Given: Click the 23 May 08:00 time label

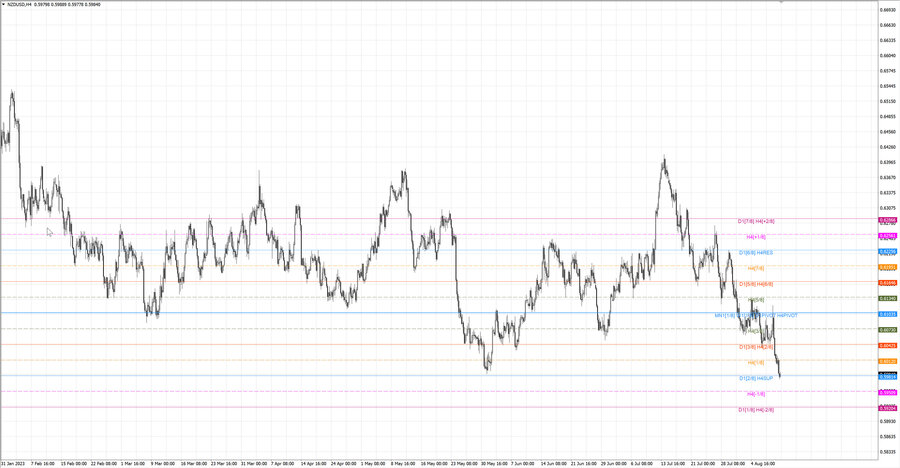Looking at the screenshot, I should tap(464, 463).
